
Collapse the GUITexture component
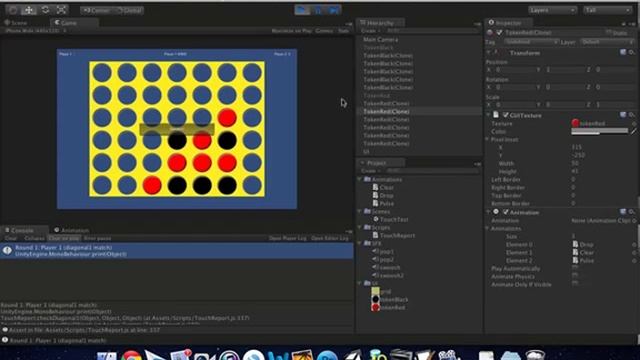tap(489, 115)
